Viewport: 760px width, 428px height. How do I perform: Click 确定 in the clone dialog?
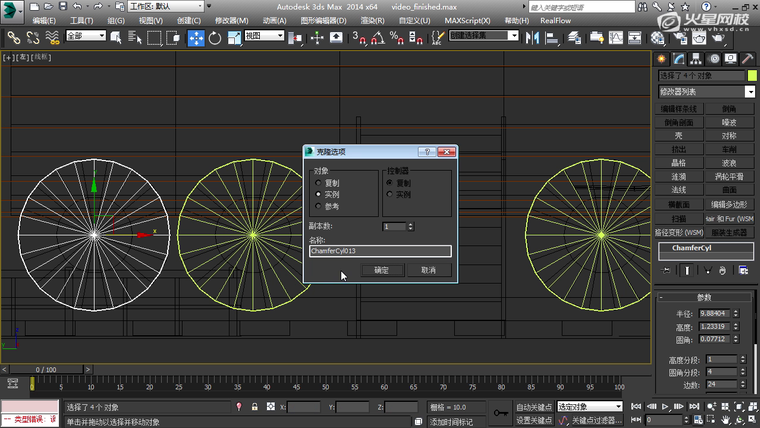coord(381,270)
